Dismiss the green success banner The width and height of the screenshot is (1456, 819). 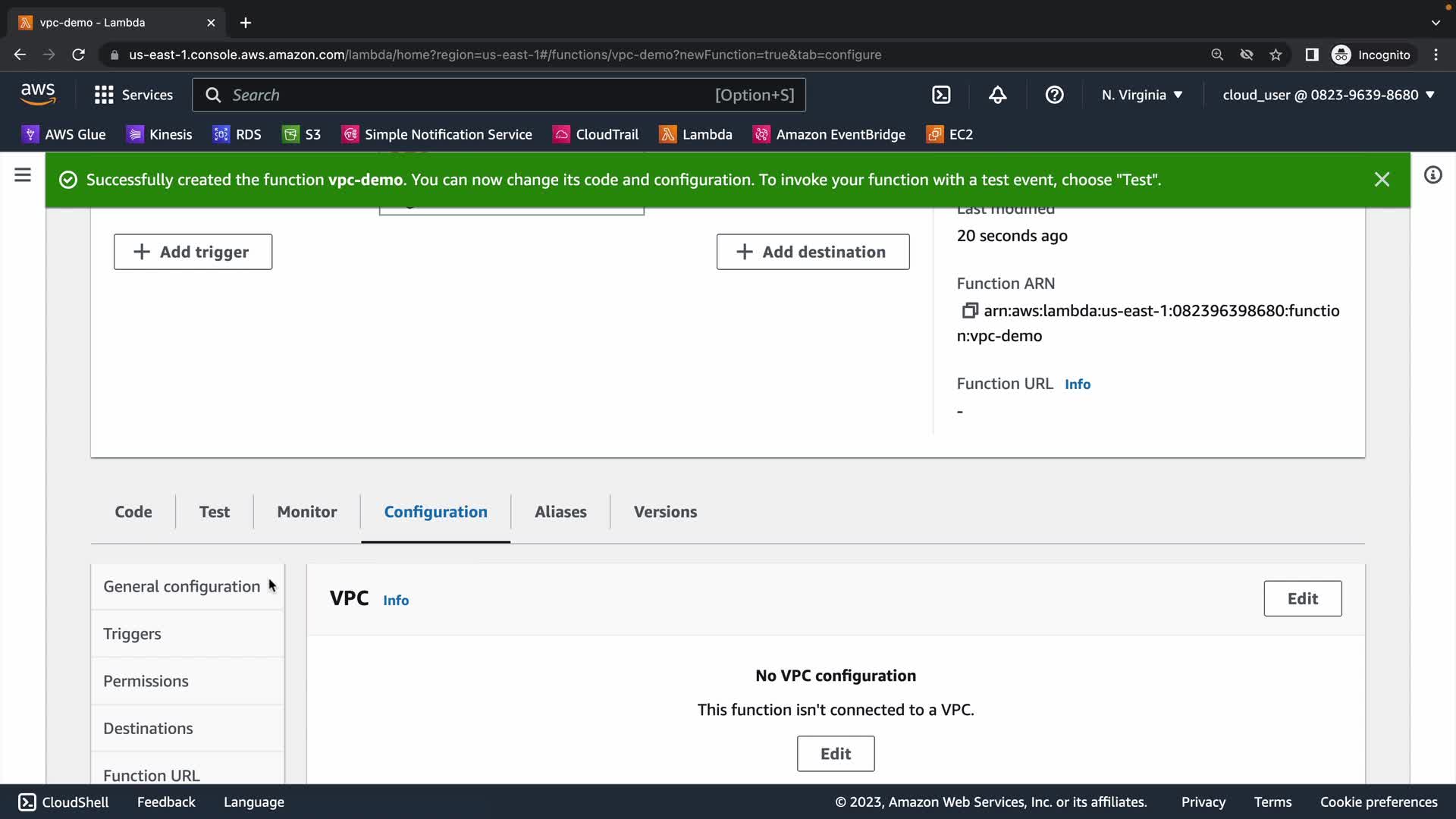point(1382,180)
